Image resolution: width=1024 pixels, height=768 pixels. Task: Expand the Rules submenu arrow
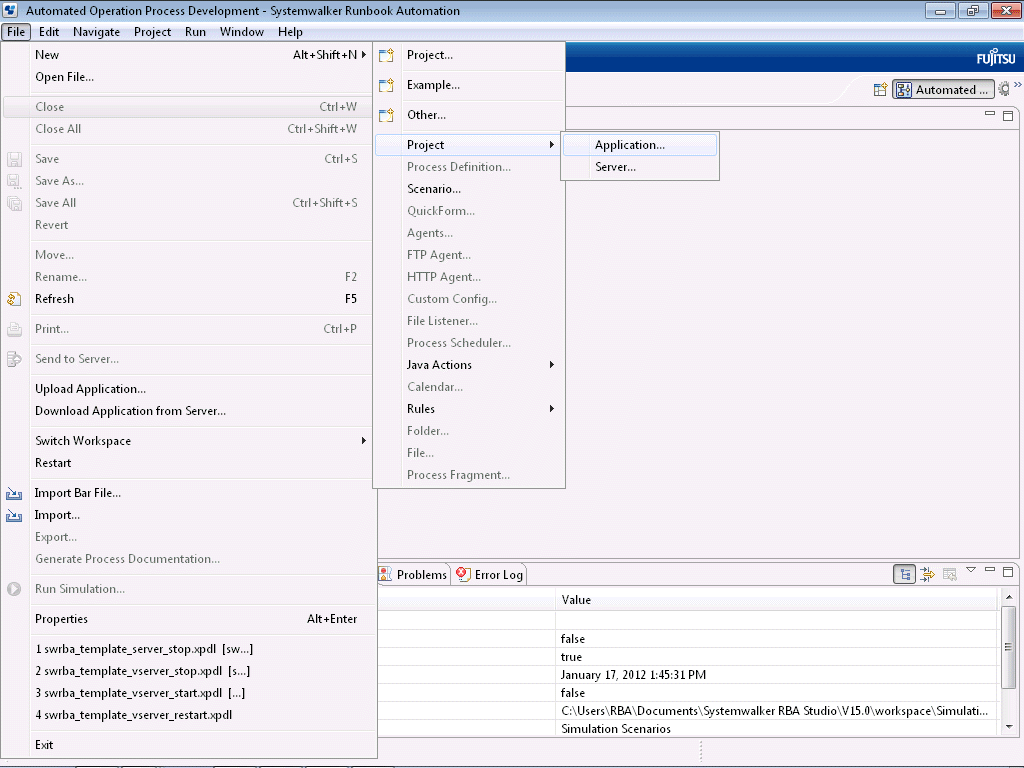pos(552,409)
